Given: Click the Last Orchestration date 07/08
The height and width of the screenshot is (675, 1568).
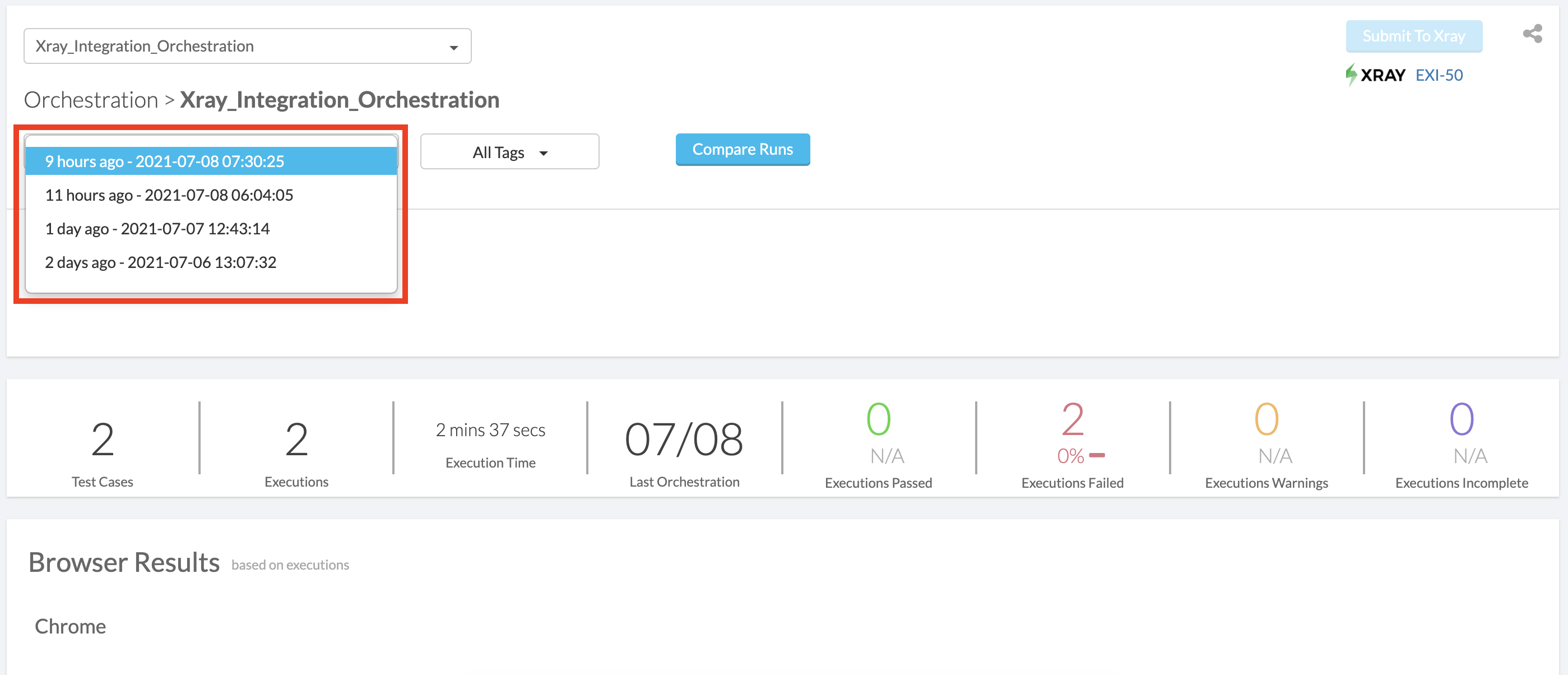Looking at the screenshot, I should tap(684, 439).
